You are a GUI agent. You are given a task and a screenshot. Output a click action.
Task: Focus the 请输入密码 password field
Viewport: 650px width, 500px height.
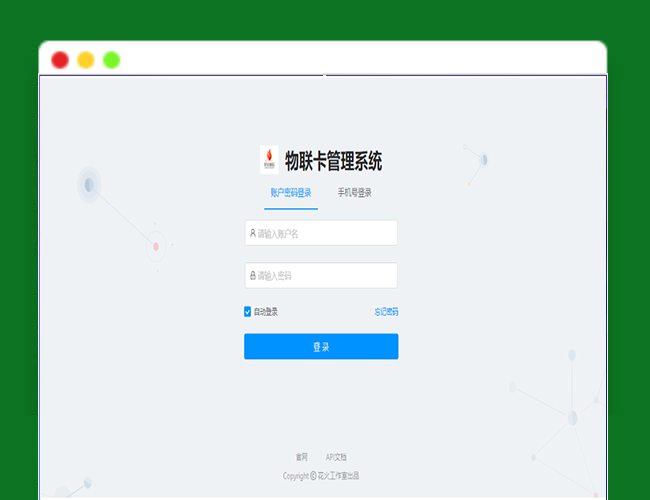[x=321, y=275]
